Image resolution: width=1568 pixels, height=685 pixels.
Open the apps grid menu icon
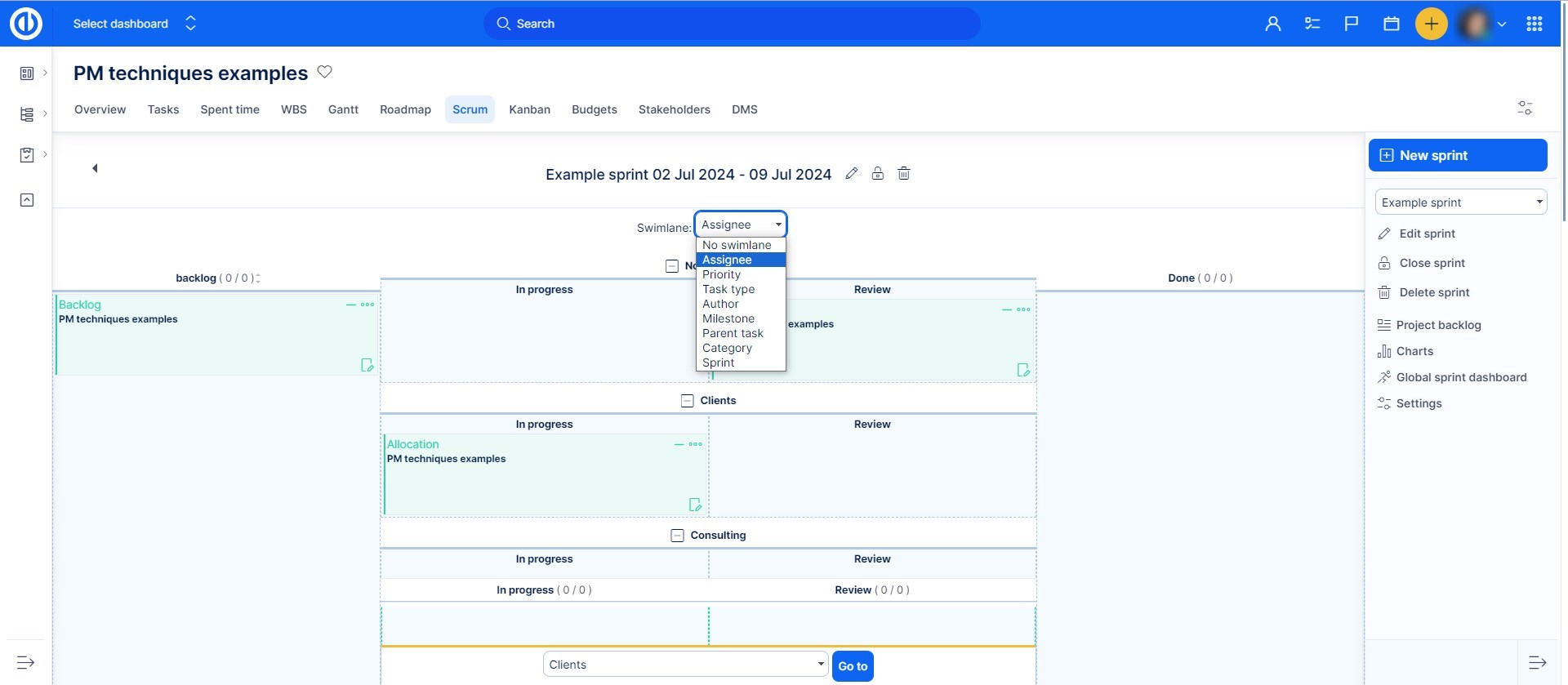coord(1534,24)
